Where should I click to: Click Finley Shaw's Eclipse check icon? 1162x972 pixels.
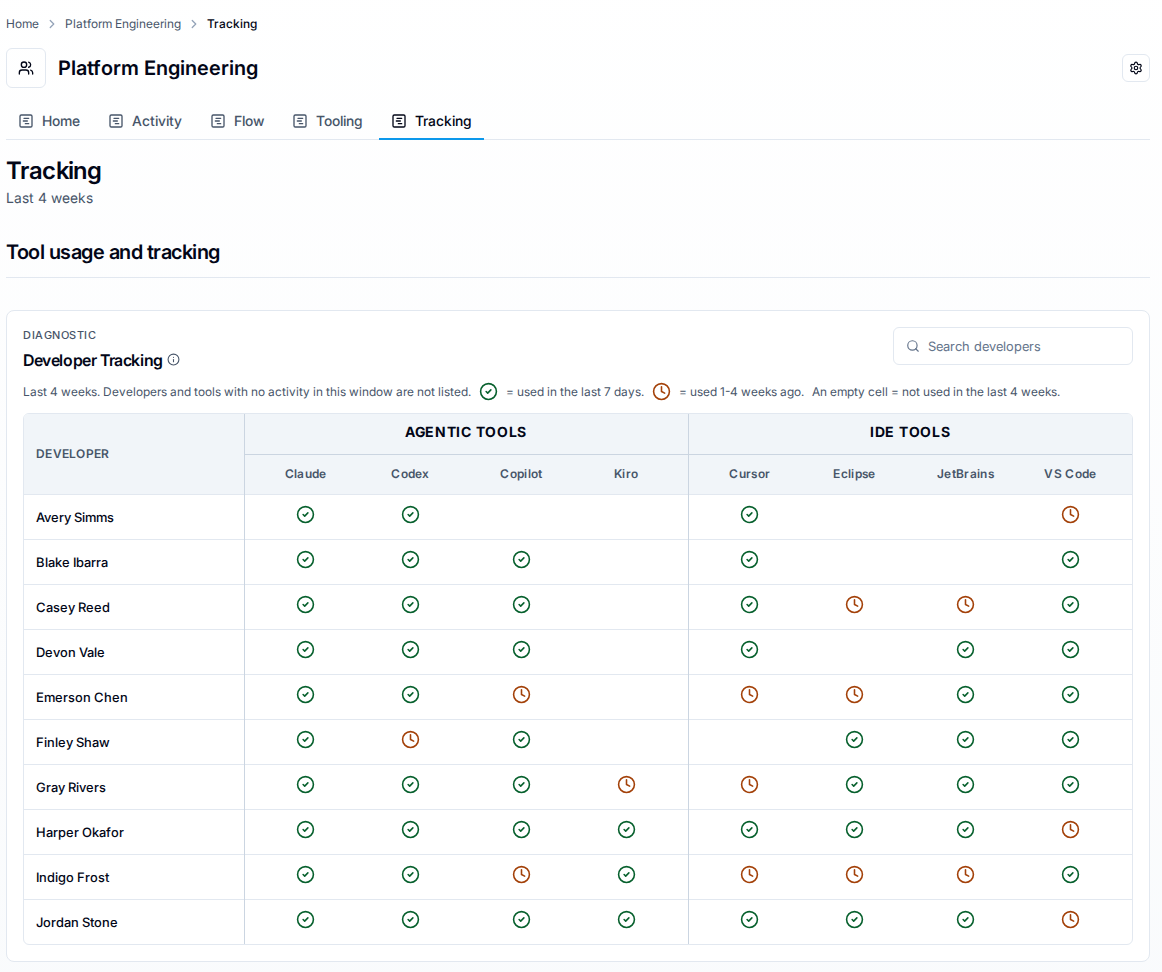[854, 740]
